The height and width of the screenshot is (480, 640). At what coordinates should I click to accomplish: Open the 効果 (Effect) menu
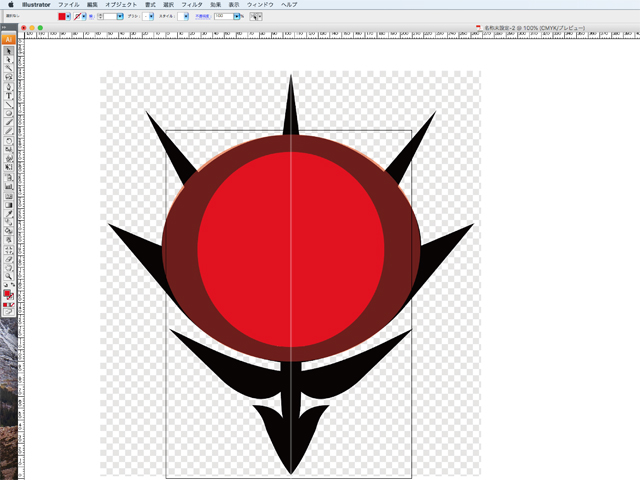pyautogui.click(x=216, y=4)
